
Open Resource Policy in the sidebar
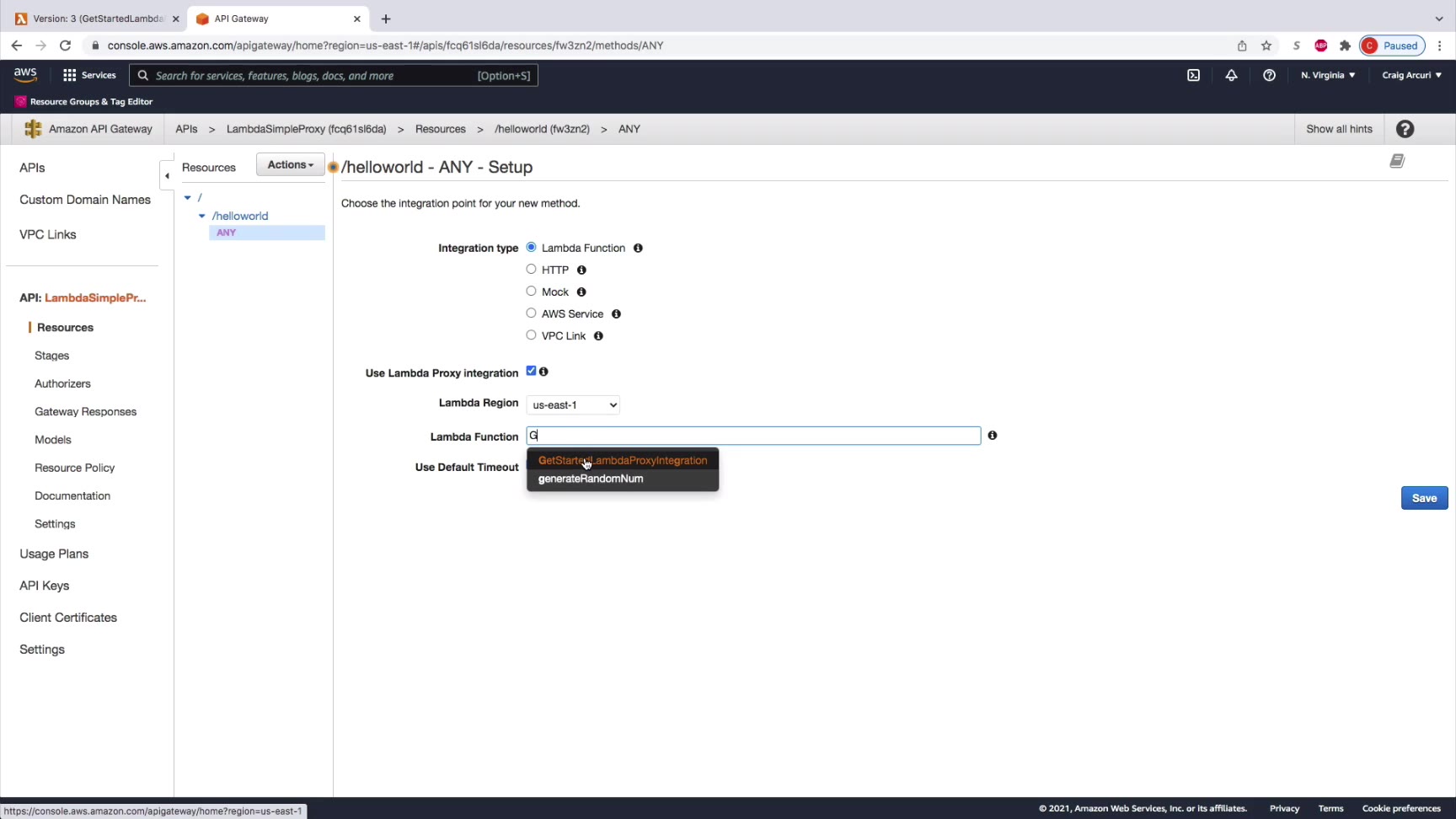point(74,468)
